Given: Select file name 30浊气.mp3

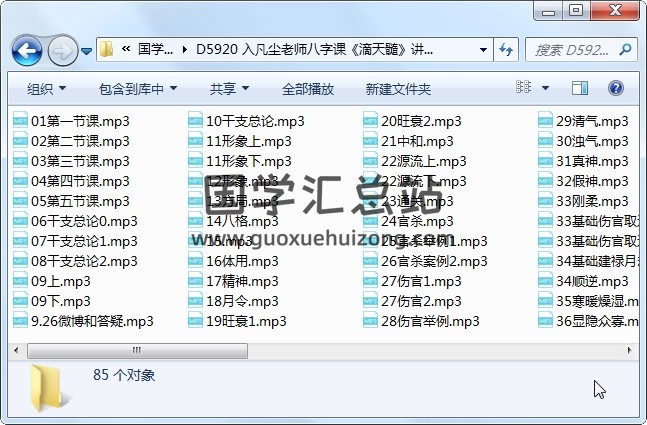Looking at the screenshot, I should click(x=592, y=141).
